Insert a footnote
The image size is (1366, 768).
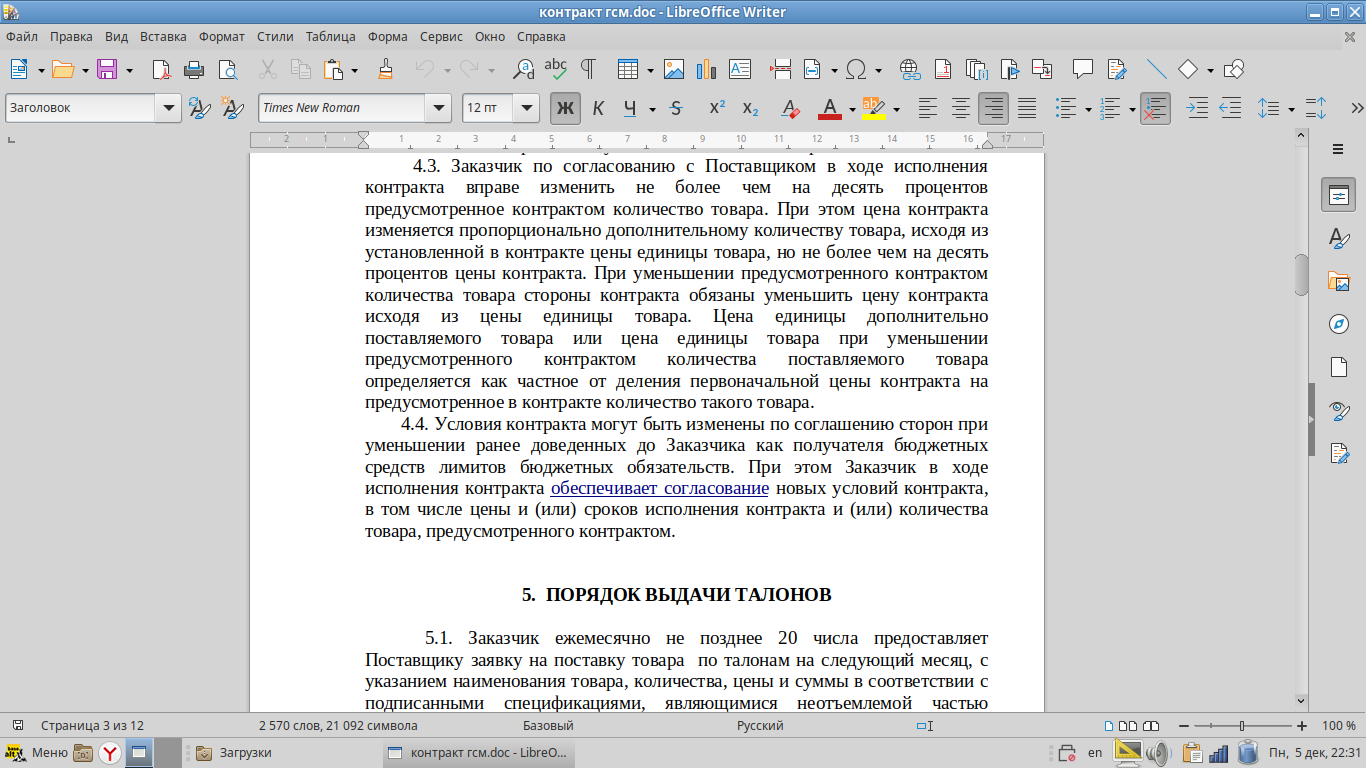click(943, 69)
